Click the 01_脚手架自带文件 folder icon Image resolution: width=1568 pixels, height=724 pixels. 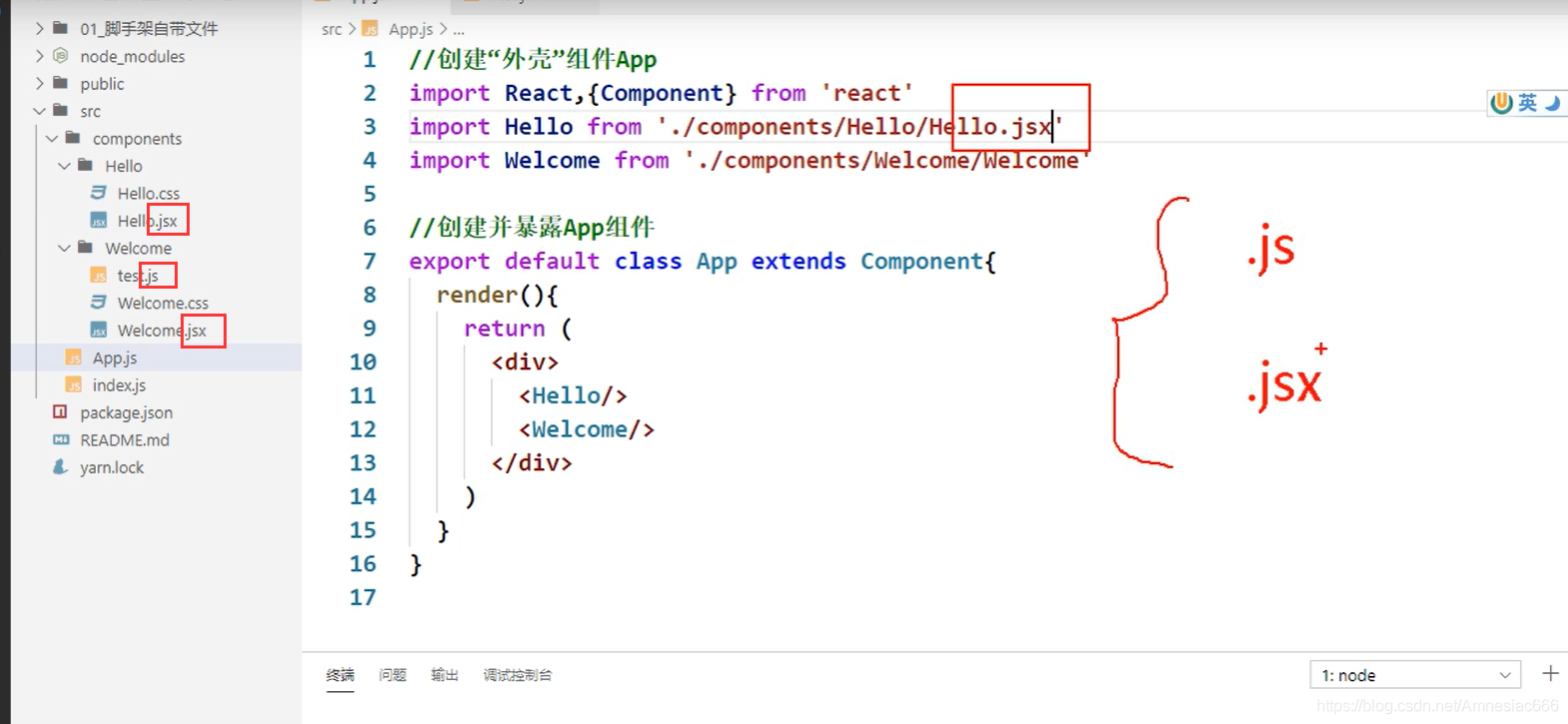pyautogui.click(x=61, y=28)
